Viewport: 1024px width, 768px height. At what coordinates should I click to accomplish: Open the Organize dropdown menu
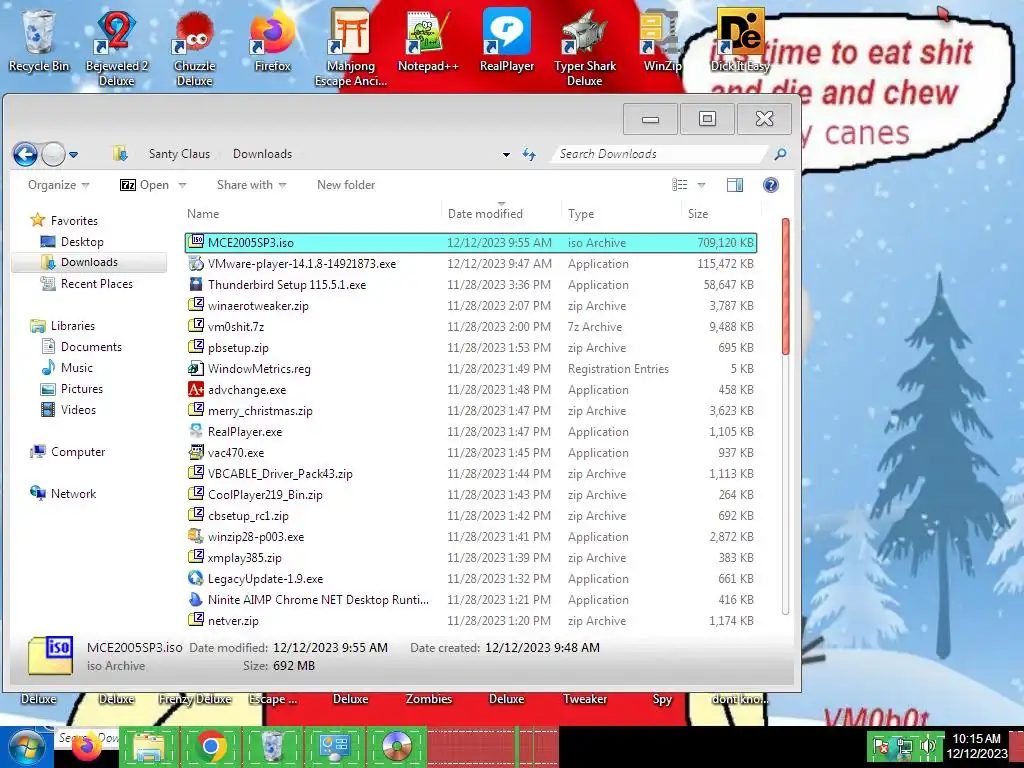click(58, 185)
